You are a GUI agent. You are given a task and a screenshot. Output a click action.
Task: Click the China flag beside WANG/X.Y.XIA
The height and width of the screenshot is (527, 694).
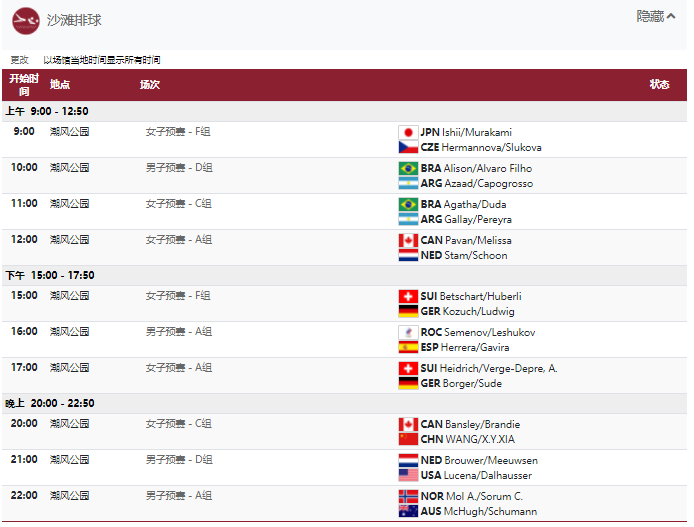tap(408, 439)
